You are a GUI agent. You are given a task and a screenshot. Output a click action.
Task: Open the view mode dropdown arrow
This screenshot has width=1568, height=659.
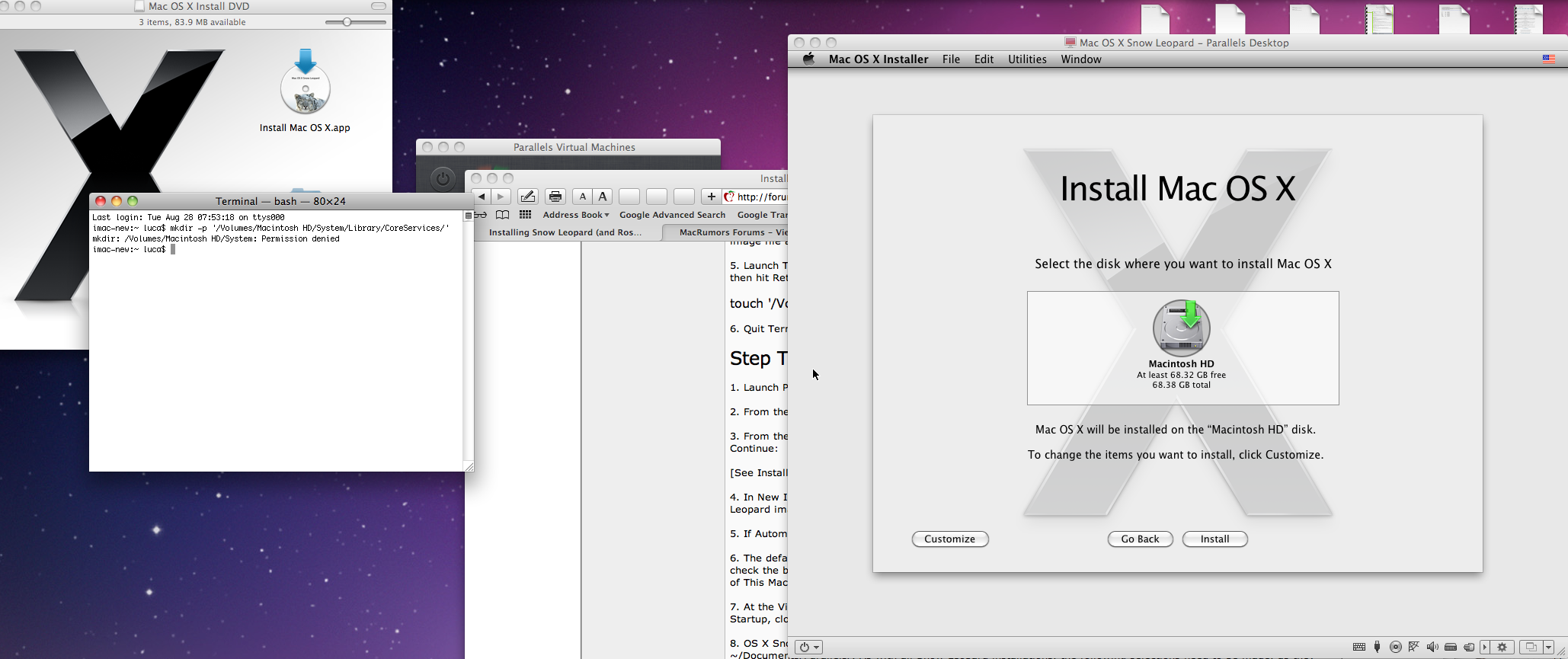point(1549,647)
